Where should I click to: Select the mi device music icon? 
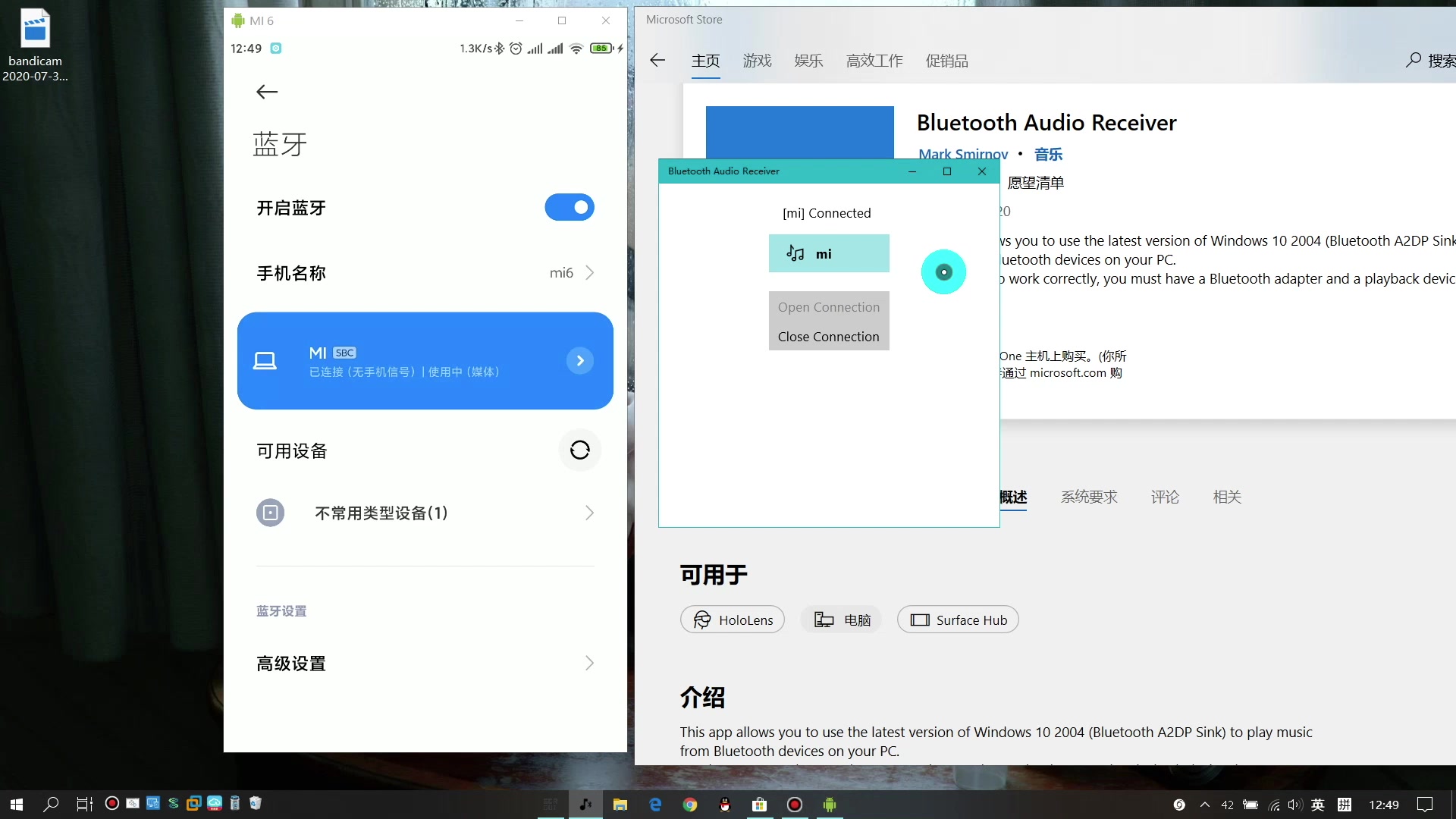click(x=795, y=253)
